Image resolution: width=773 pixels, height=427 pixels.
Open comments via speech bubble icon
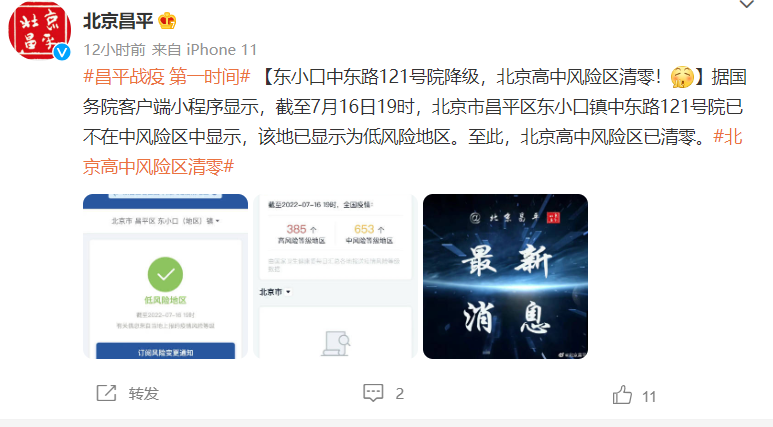373,393
